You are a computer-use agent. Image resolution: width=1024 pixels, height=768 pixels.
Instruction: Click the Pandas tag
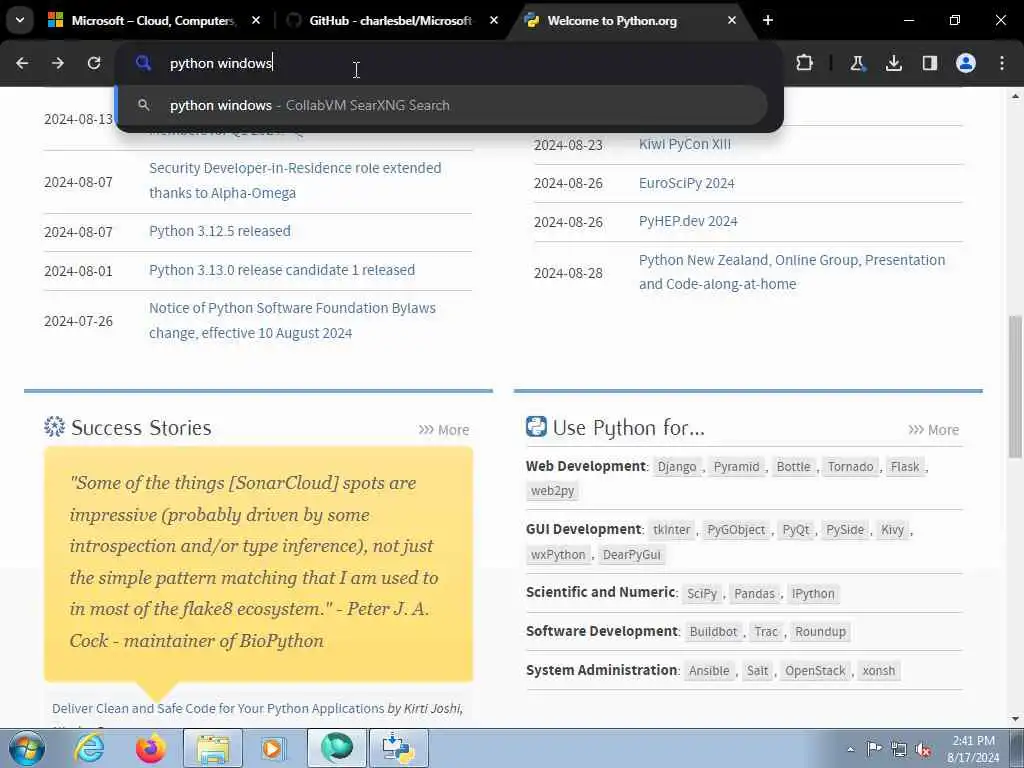tap(754, 594)
